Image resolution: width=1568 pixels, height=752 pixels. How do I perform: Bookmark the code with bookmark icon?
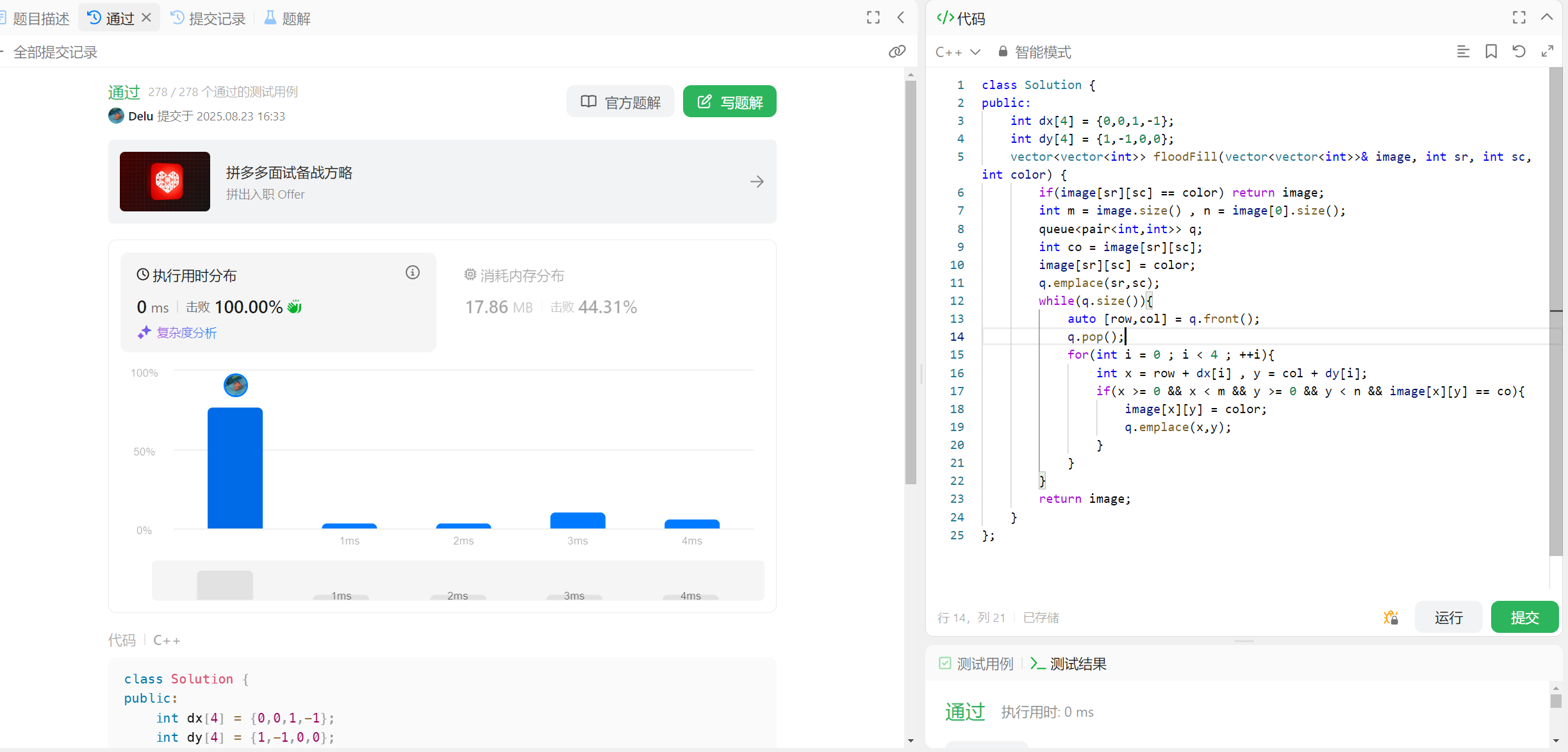[x=1491, y=51]
